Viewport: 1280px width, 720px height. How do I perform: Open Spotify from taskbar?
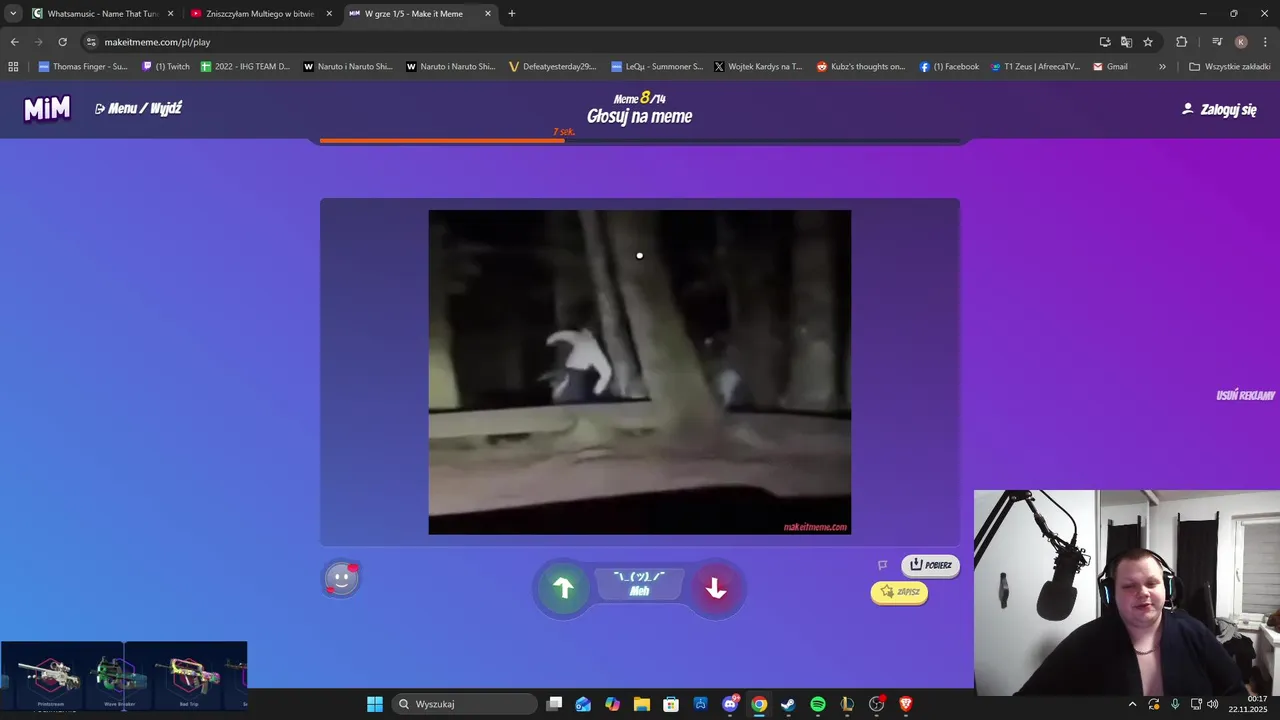coord(817,704)
